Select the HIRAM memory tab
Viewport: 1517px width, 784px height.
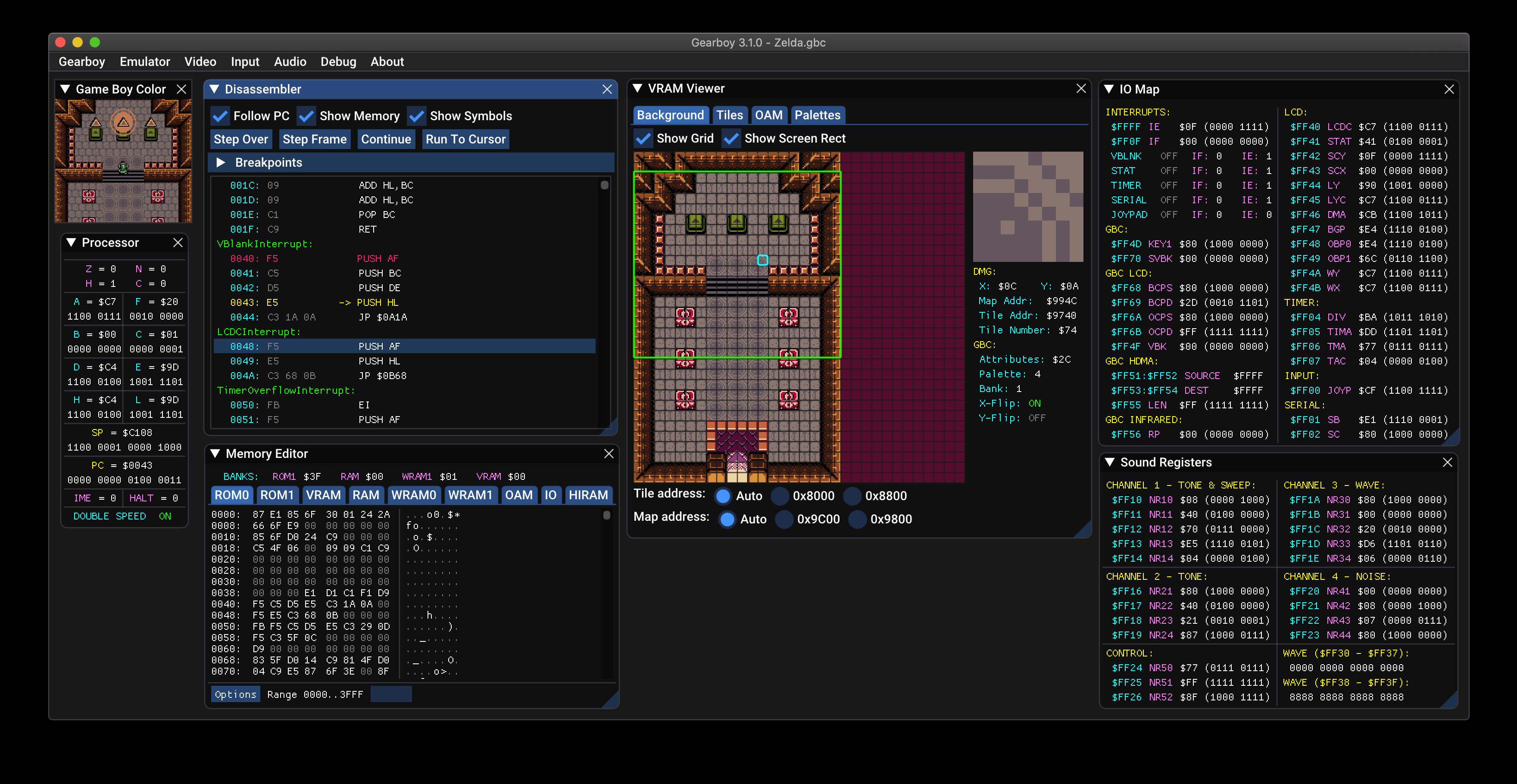click(x=588, y=495)
